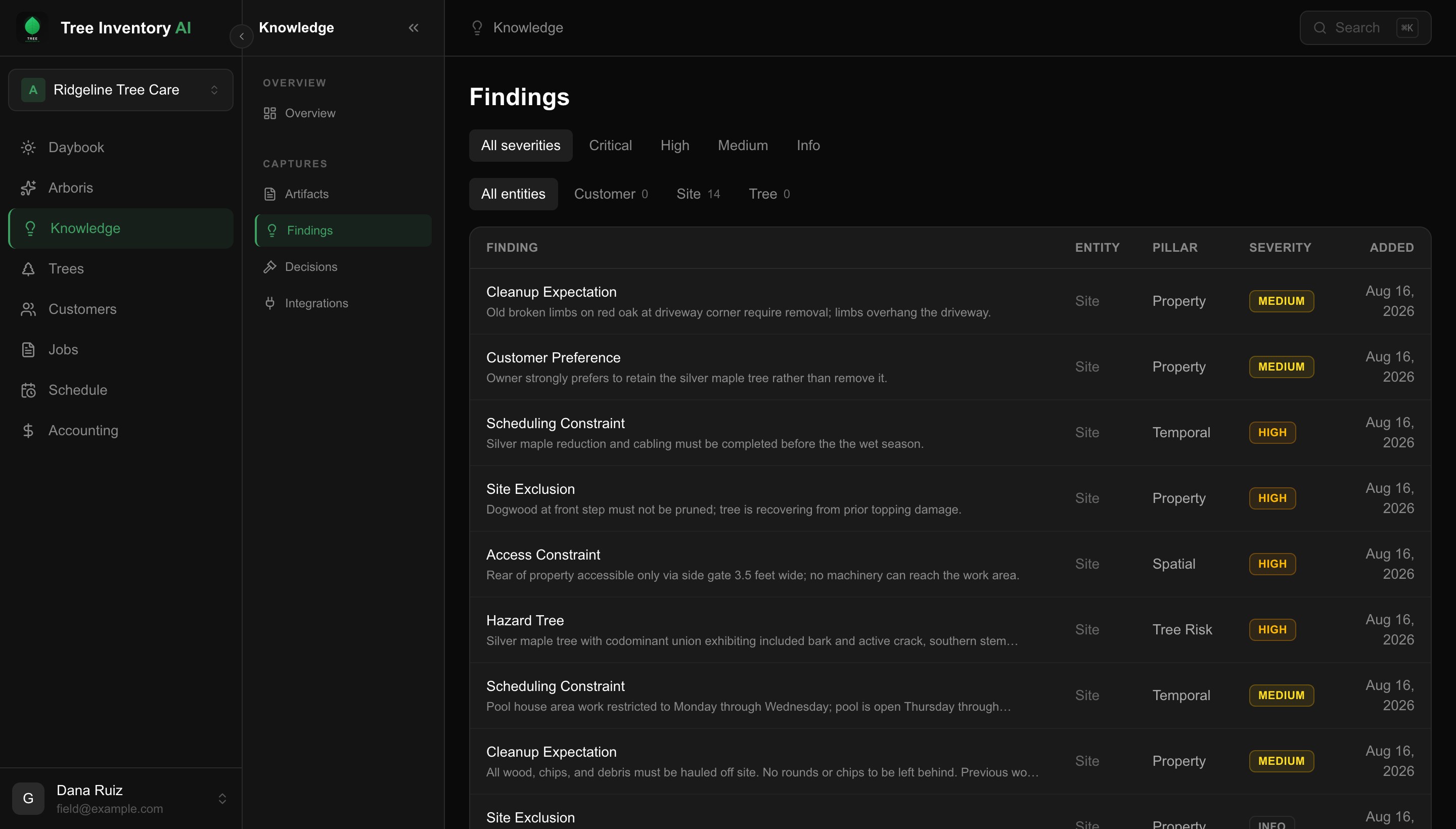
Task: Open the Integrations submenu item
Action: (x=343, y=303)
